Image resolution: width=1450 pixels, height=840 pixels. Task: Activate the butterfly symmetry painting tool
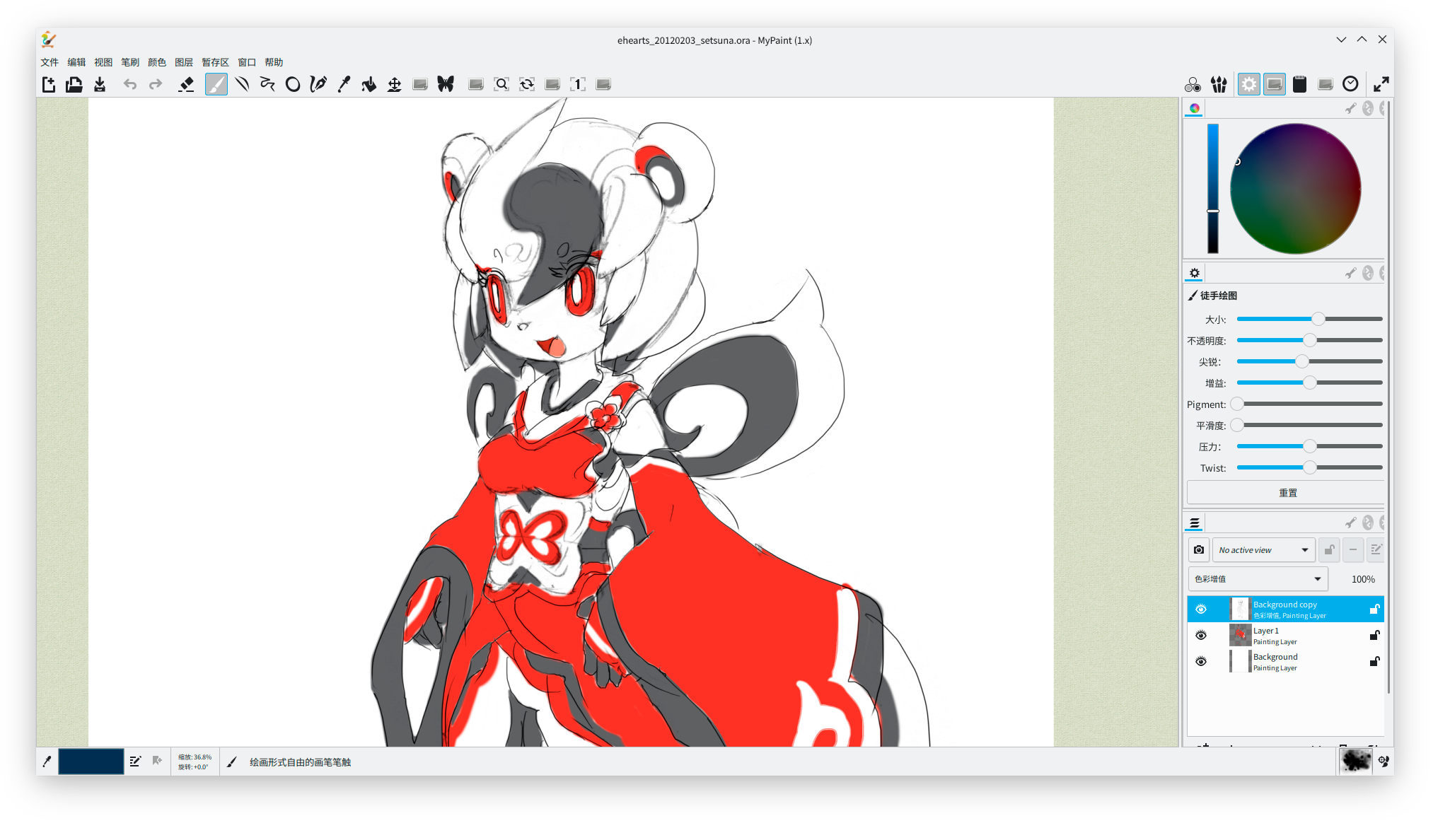[446, 85]
